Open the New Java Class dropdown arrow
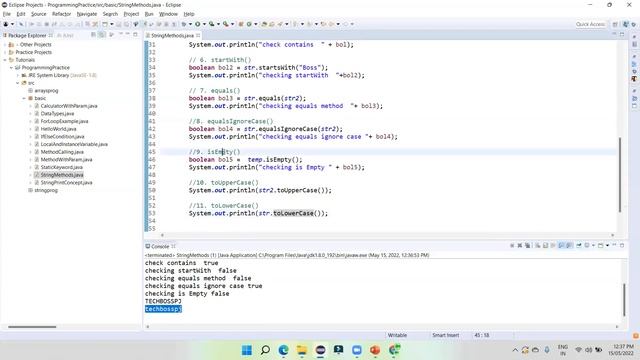The image size is (640, 360). click(256, 24)
